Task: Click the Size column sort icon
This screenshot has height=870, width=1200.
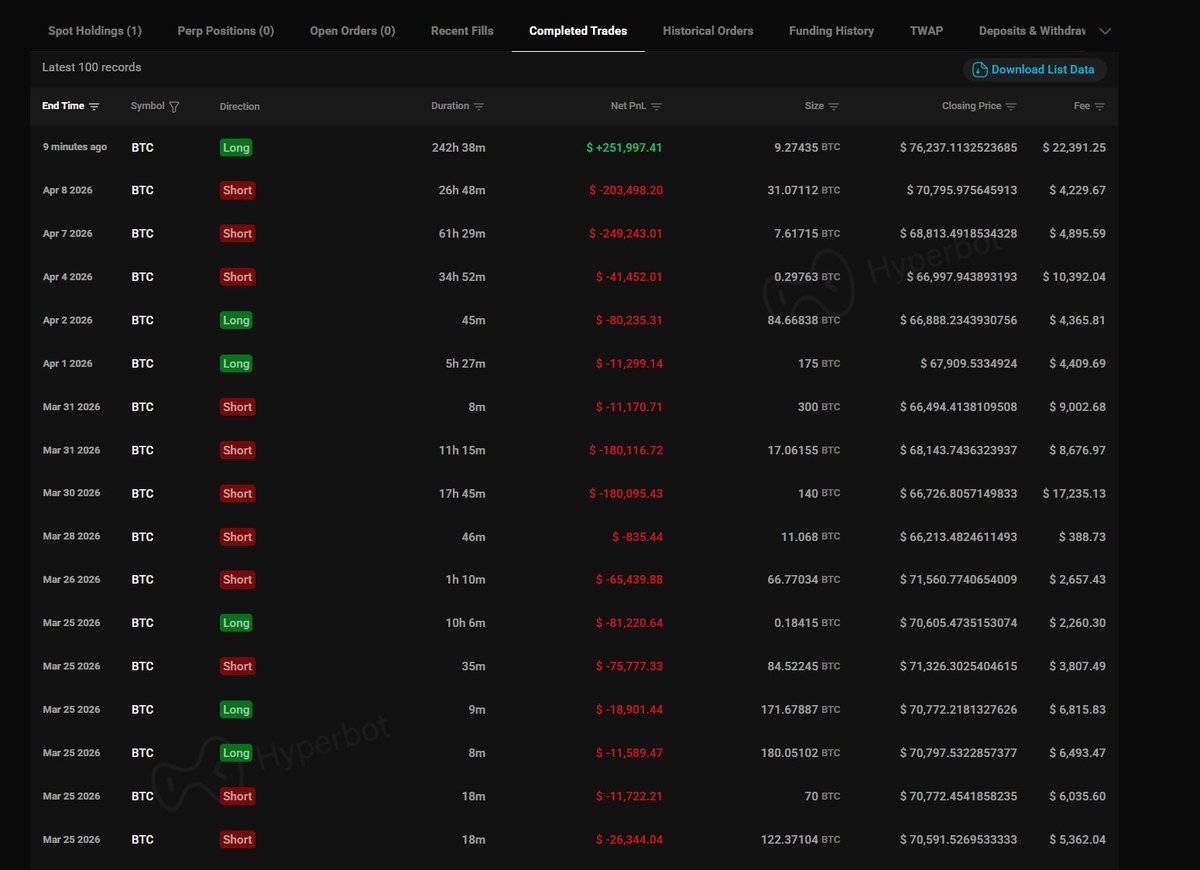Action: [x=834, y=106]
